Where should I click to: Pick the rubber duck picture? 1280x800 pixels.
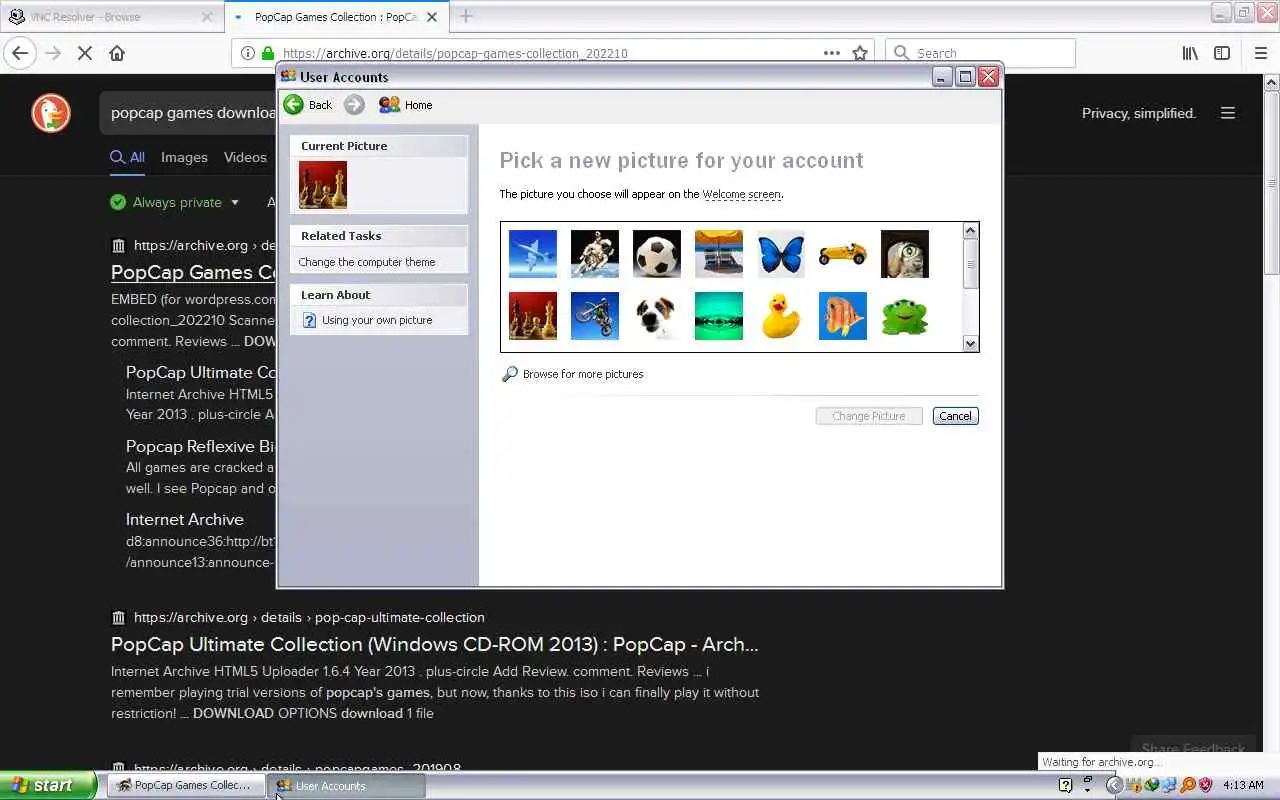coord(781,316)
